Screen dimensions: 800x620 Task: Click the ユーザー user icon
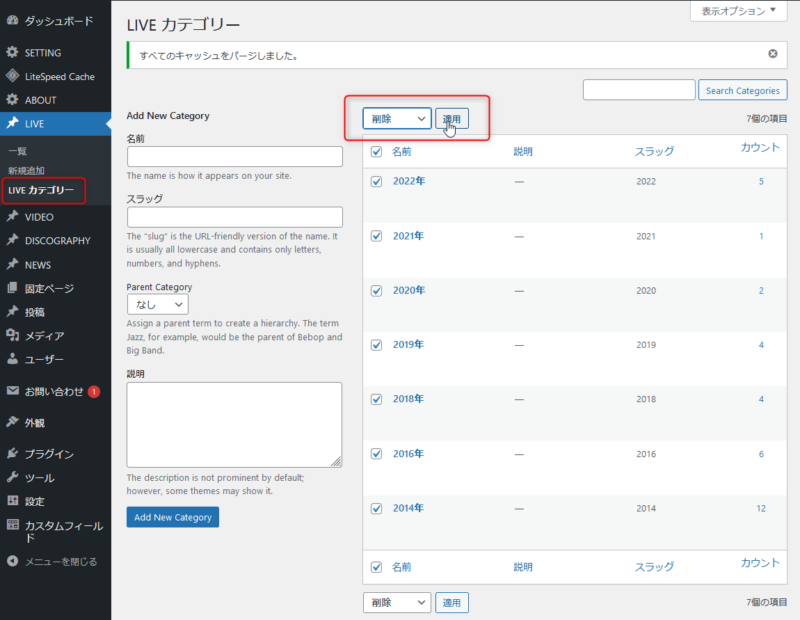coord(12,359)
